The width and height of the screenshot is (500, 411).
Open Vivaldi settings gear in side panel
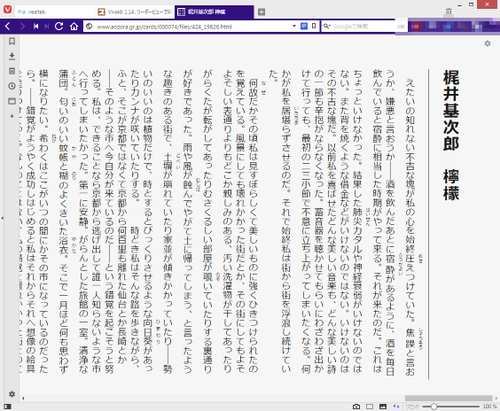click(x=12, y=394)
